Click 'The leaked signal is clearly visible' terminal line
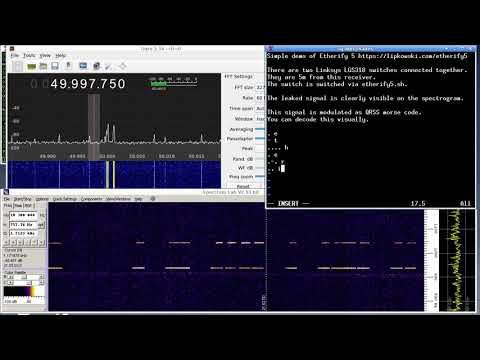480x360 pixels. (x=365, y=98)
